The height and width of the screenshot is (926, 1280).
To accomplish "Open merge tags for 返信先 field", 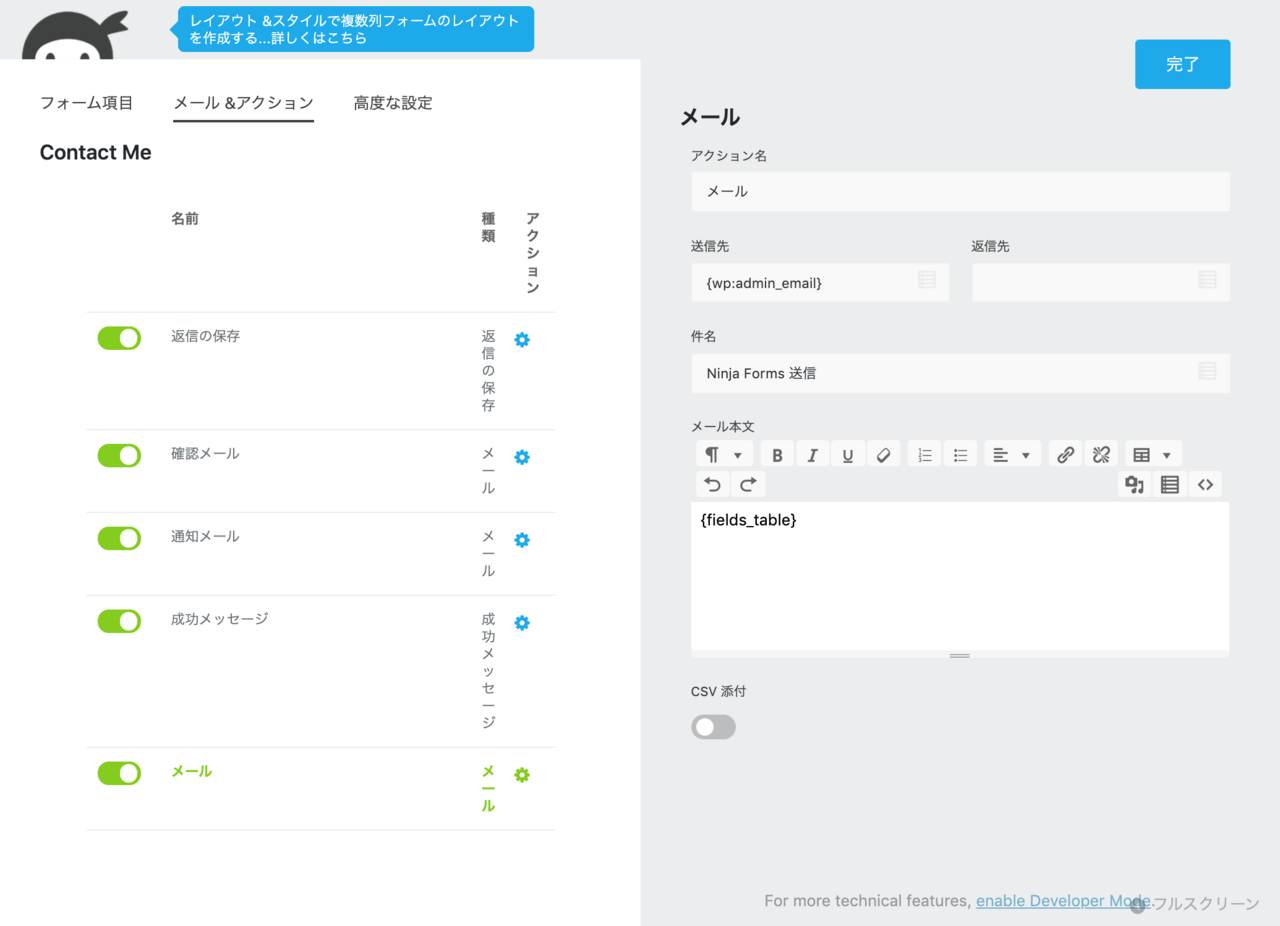I will point(1207,279).
